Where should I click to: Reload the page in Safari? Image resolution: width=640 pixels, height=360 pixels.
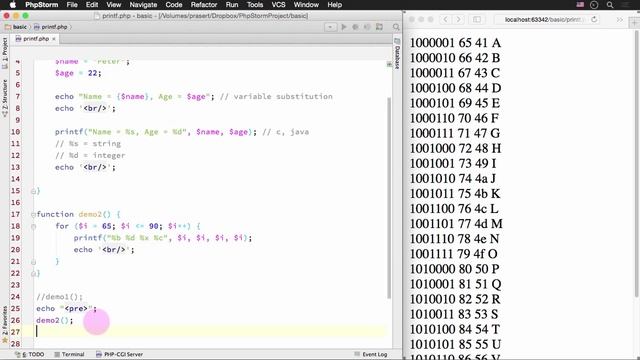coord(594,19)
